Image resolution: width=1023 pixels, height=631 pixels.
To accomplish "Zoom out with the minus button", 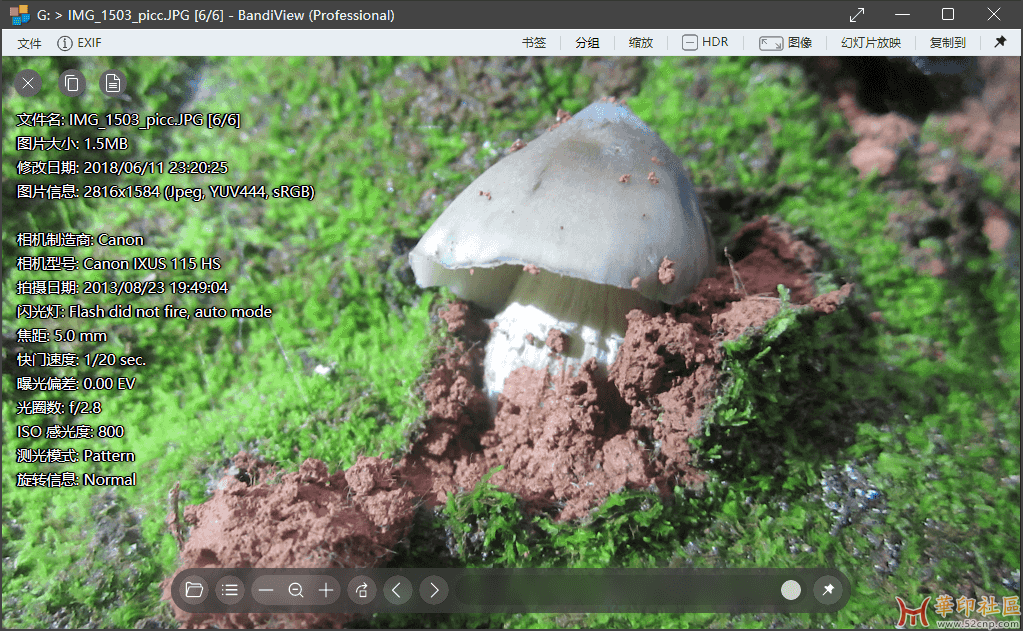I will [x=266, y=591].
